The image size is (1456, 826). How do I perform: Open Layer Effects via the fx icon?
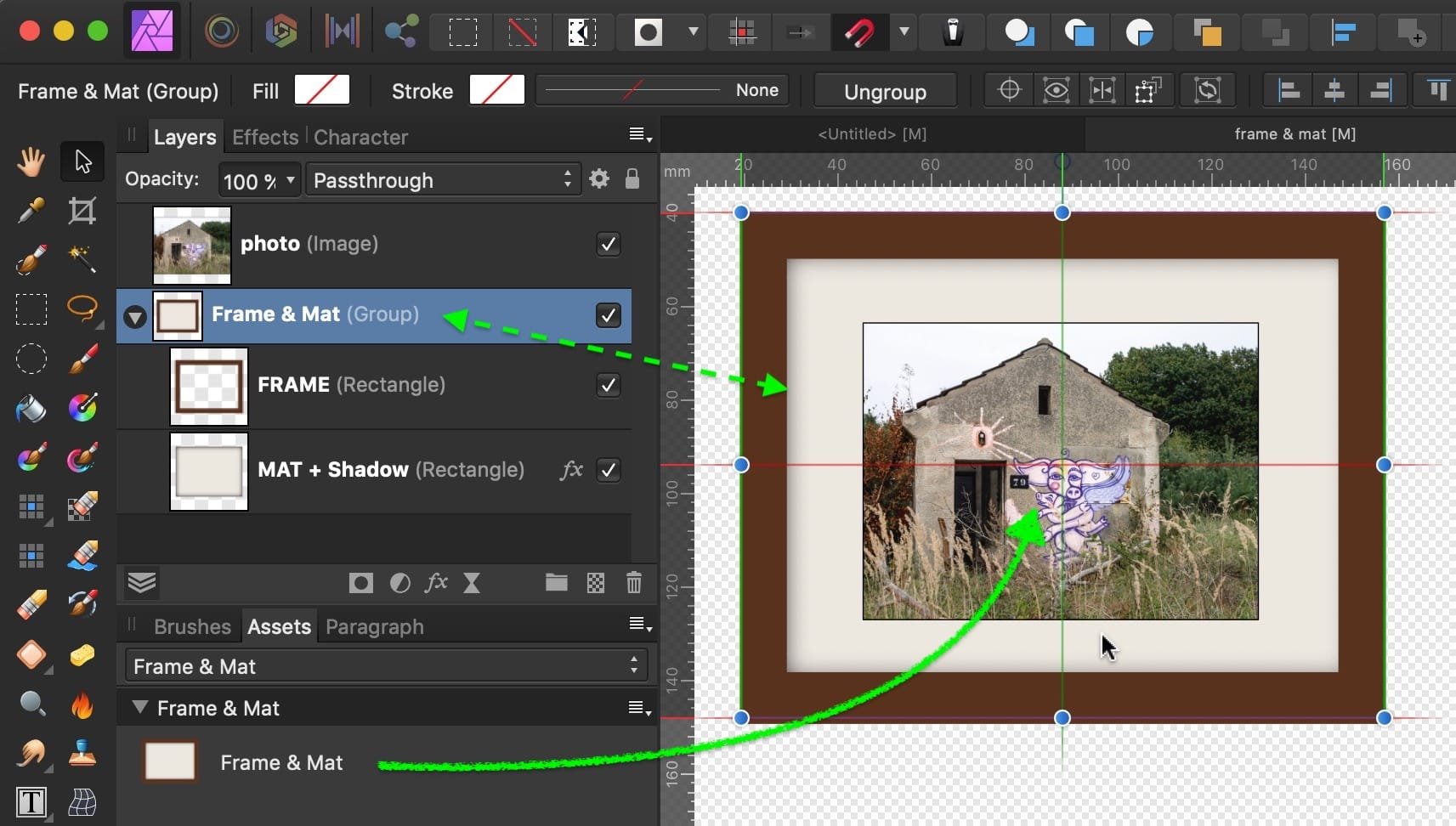point(436,583)
